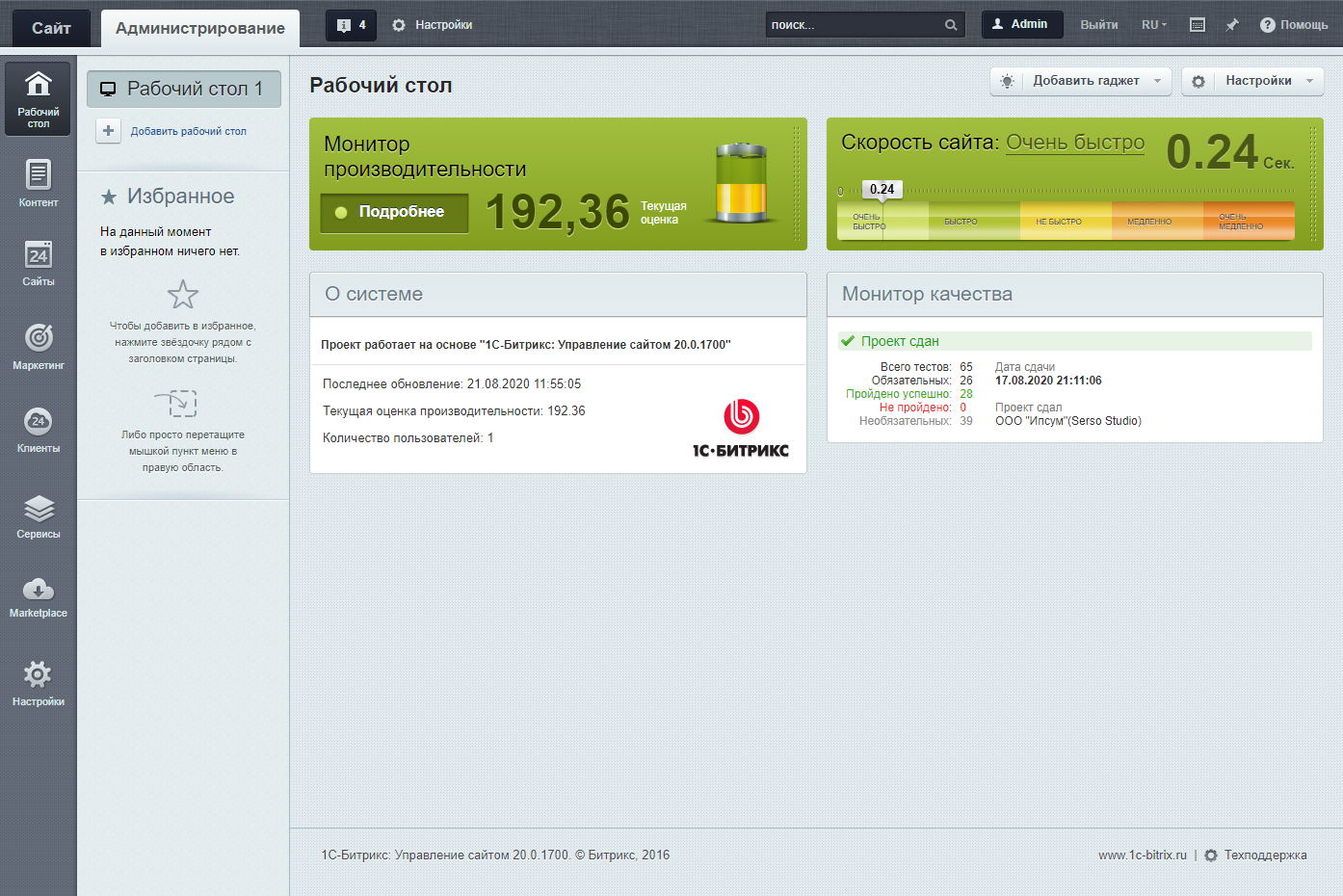The image size is (1343, 896).
Task: Click the Подробнее button
Action: [394, 212]
